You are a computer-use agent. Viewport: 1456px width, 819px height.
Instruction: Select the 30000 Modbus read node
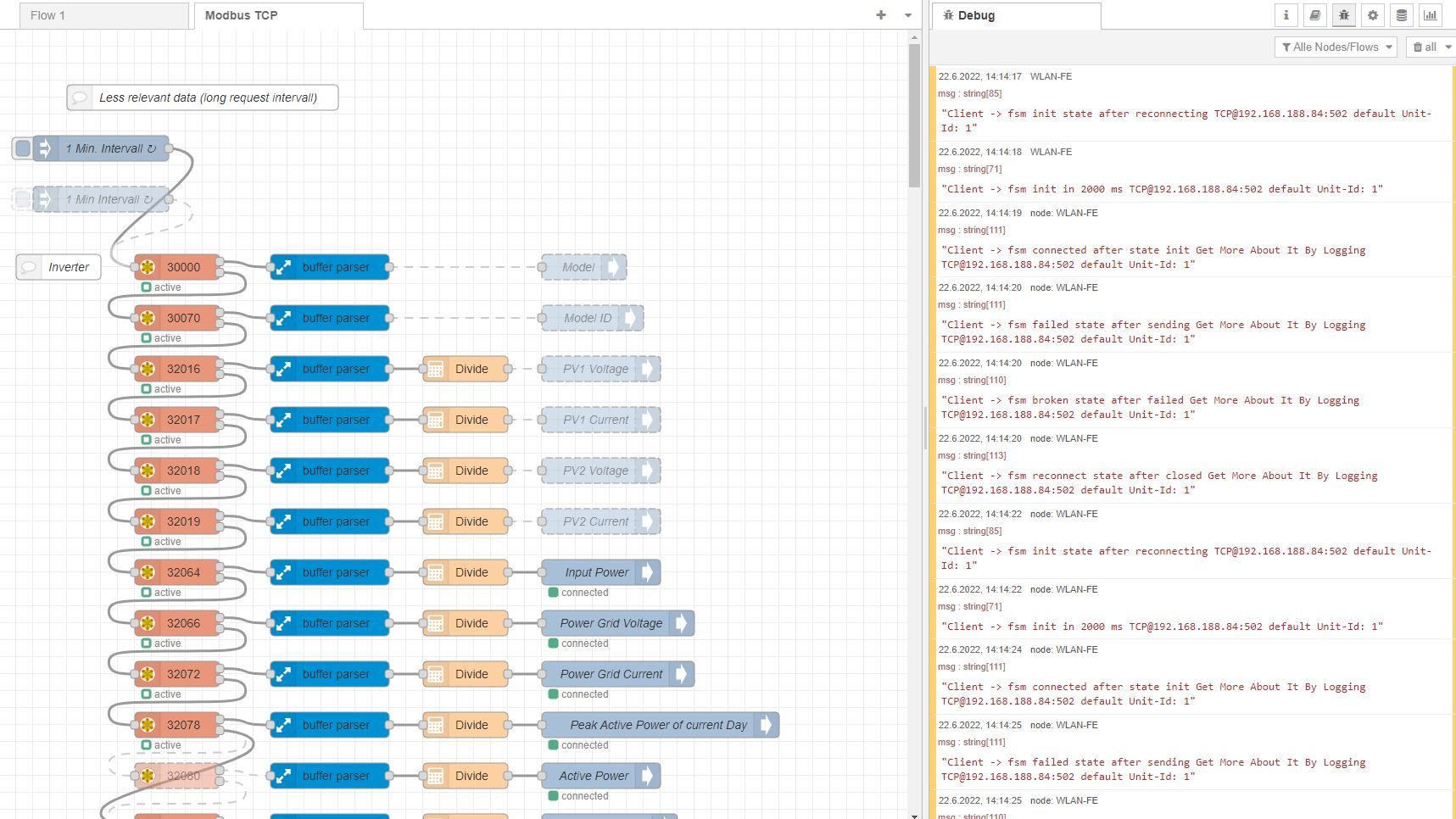pos(177,267)
